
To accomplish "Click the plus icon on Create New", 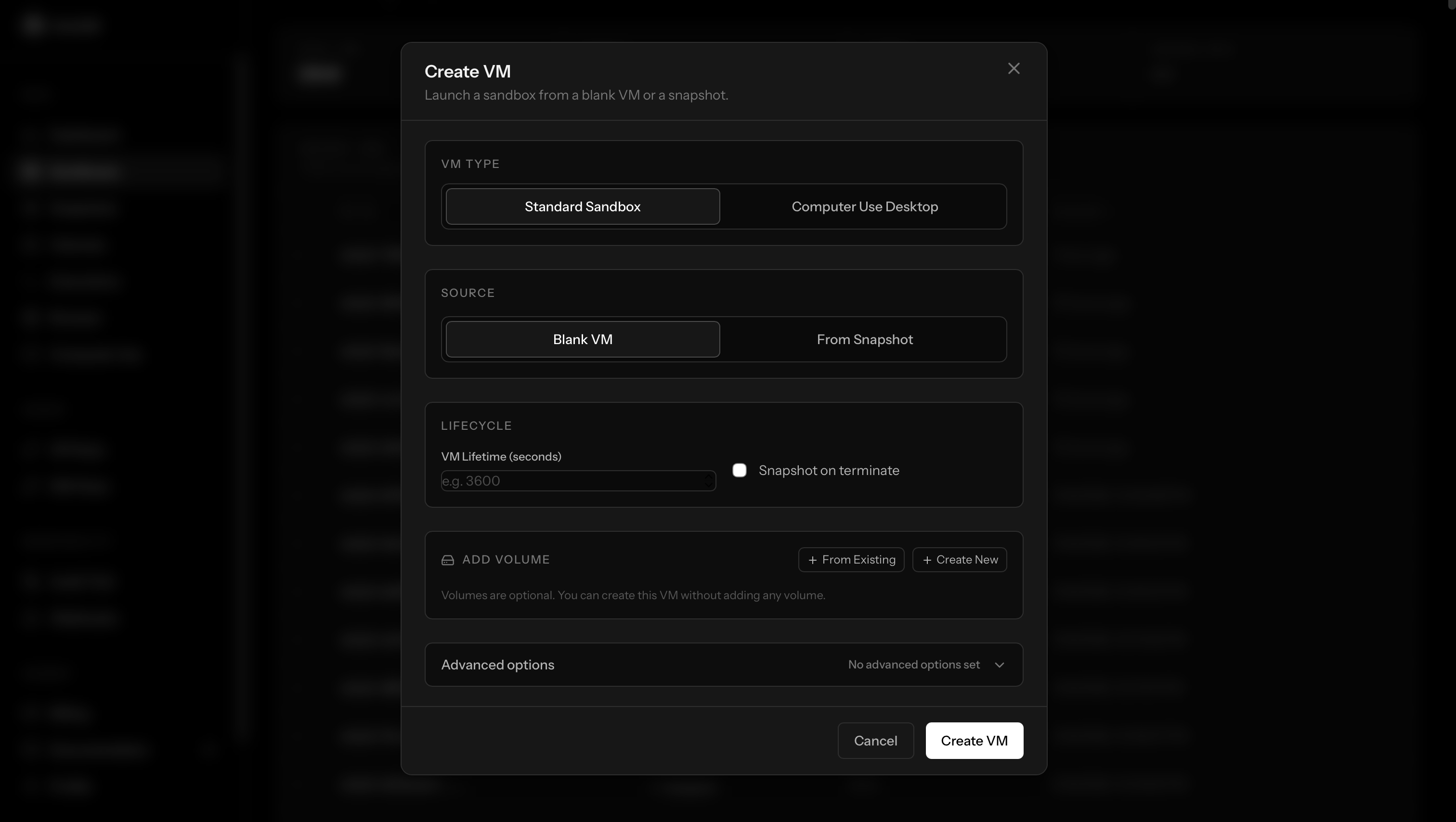I will [x=927, y=560].
